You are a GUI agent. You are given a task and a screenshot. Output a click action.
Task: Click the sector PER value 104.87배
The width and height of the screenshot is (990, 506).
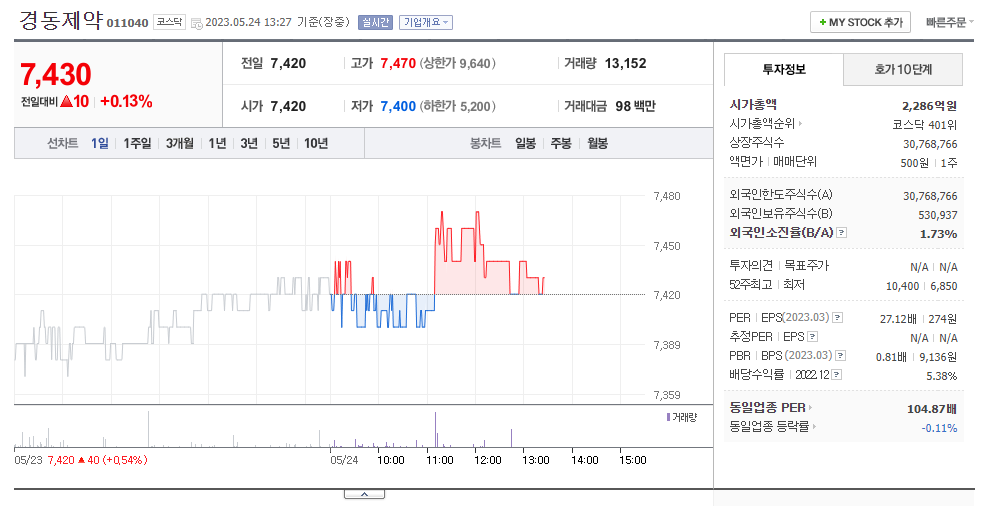coord(932,409)
